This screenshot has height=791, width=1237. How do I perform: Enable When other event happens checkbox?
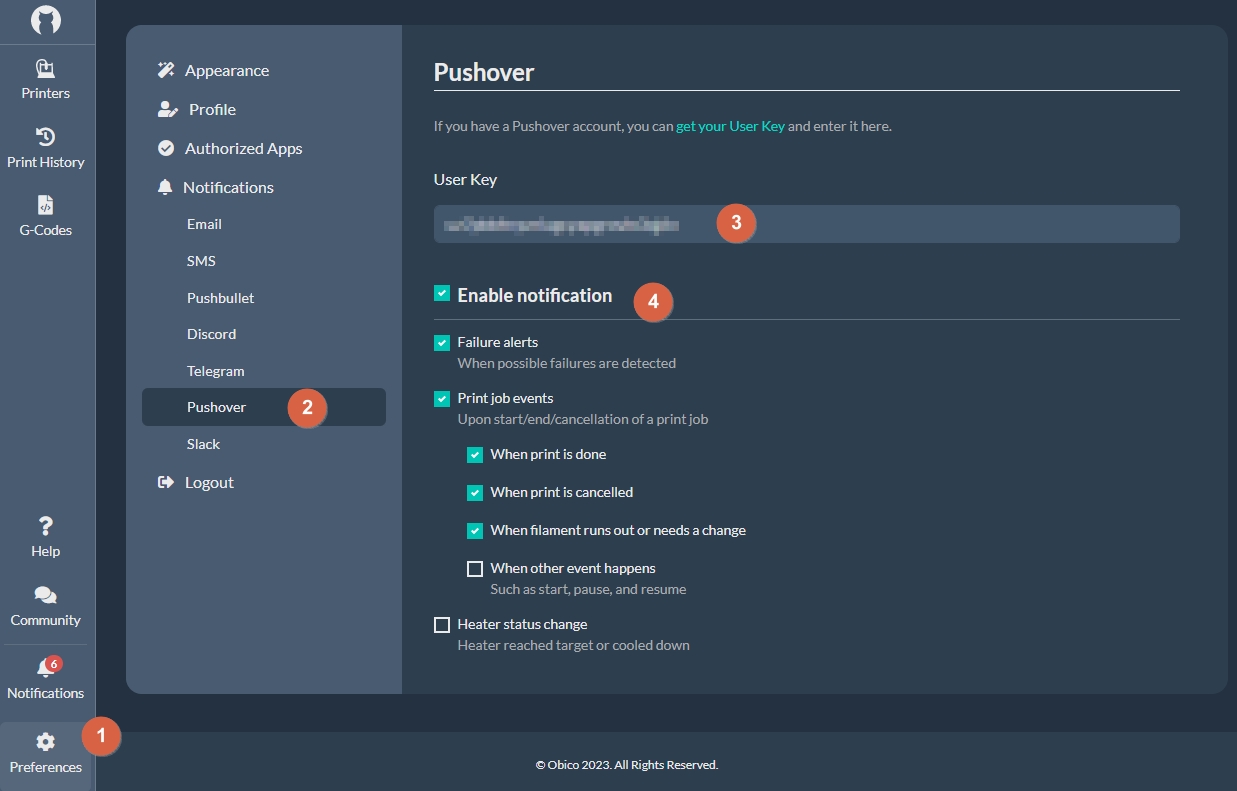click(475, 569)
